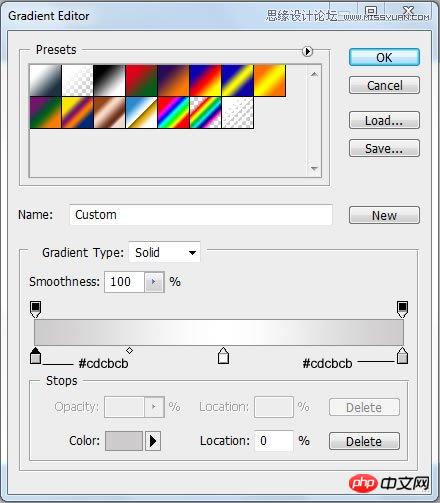The width and height of the screenshot is (440, 503).
Task: Select the left color stop below gradient
Action: [35, 355]
